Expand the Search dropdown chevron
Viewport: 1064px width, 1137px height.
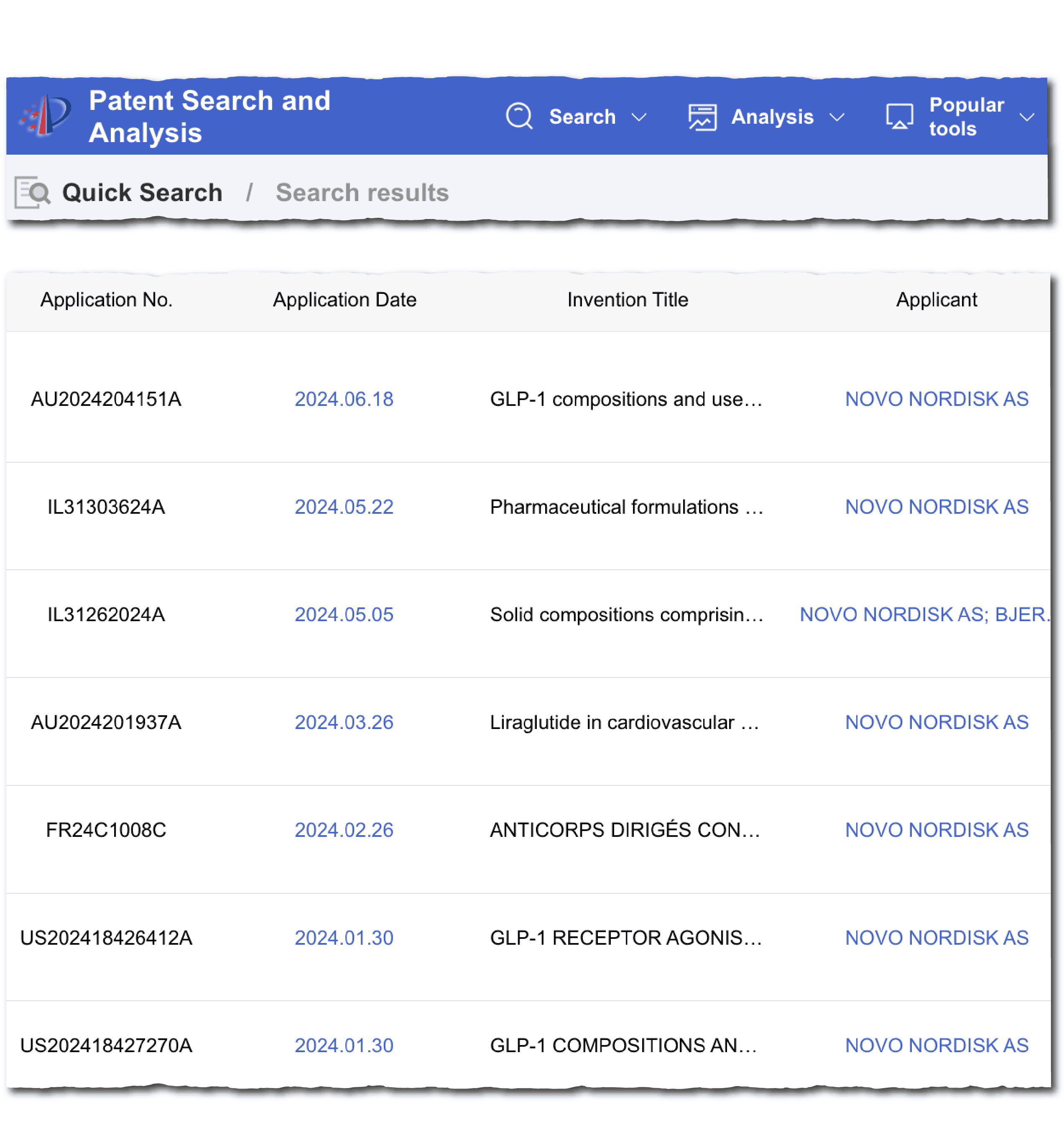pyautogui.click(x=638, y=117)
